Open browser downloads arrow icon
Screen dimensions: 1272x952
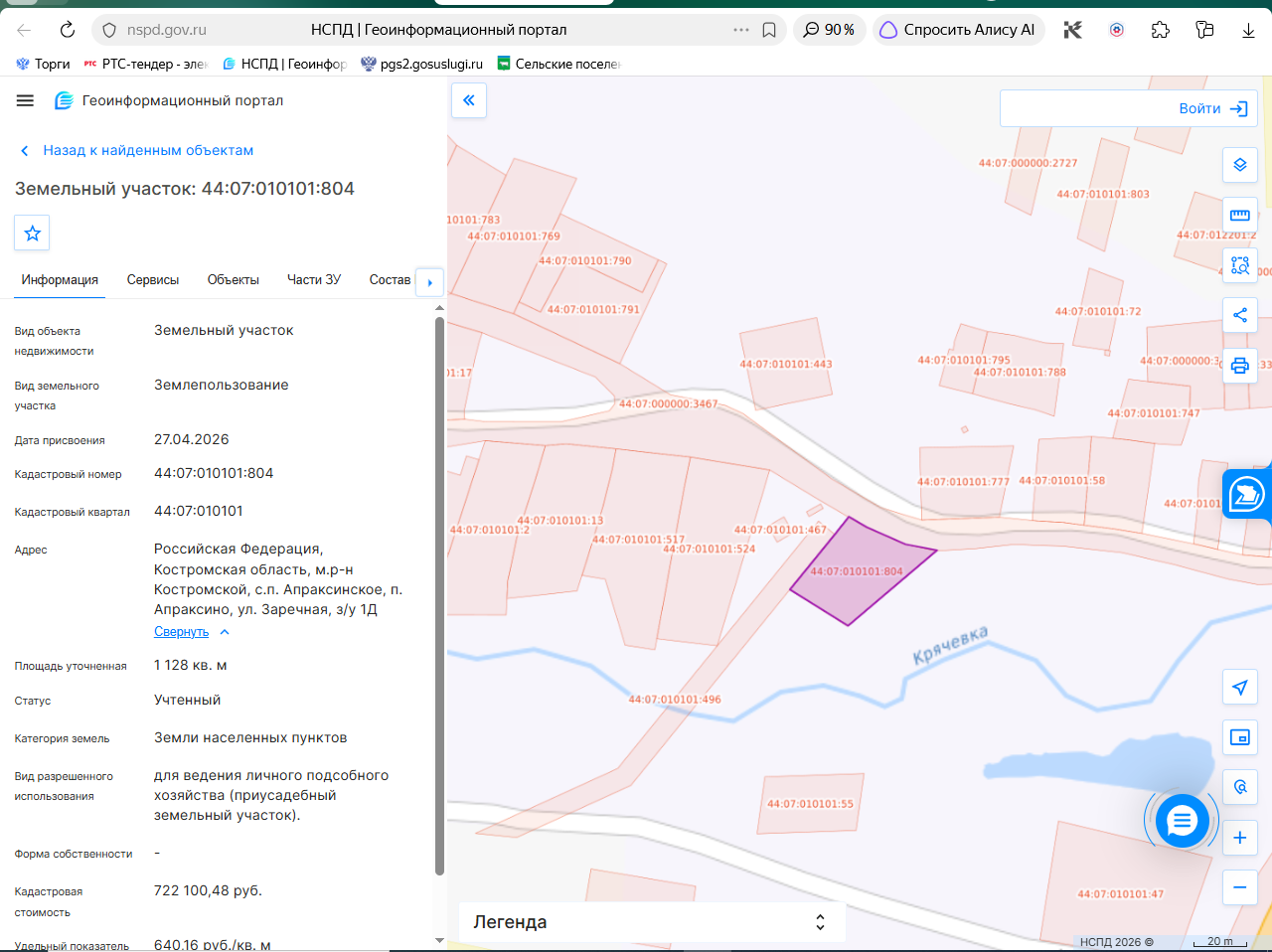coord(1248,30)
